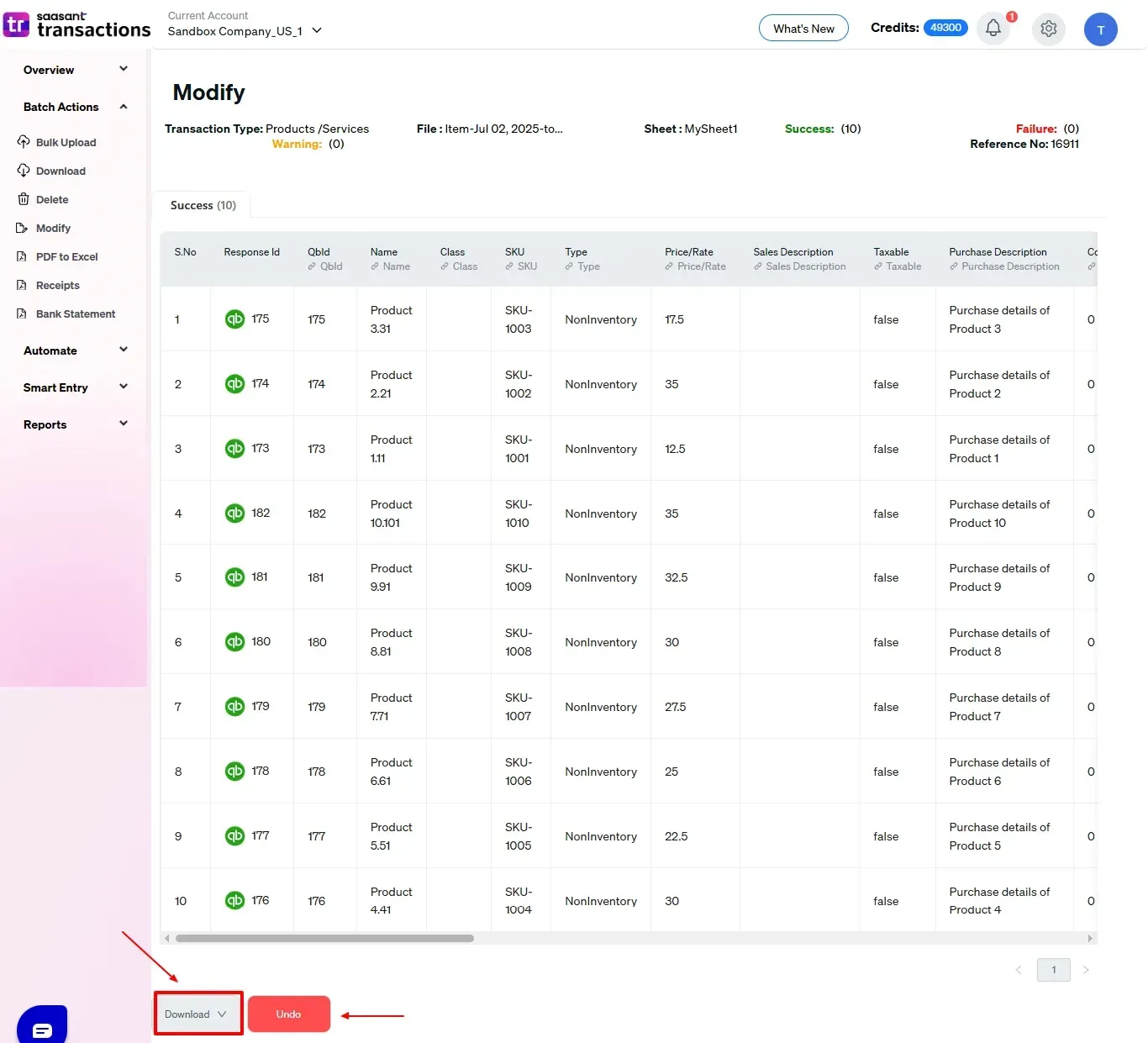Click the Product 4.41 name cell
This screenshot has height=1043, width=1148.
coord(391,901)
